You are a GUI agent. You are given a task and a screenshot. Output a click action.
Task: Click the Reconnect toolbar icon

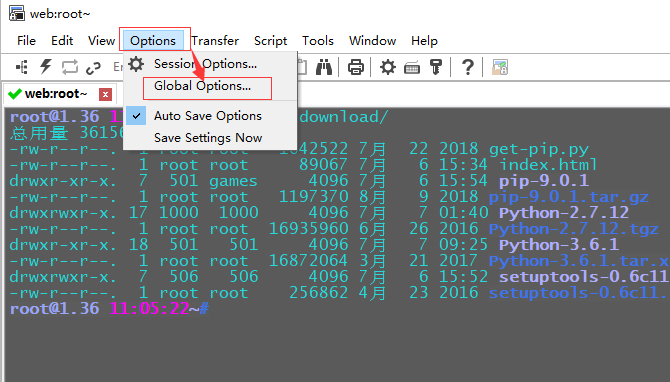pyautogui.click(x=70, y=67)
